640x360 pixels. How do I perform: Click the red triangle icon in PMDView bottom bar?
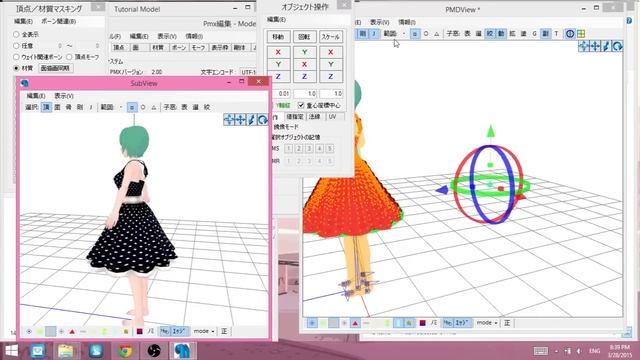355,323
